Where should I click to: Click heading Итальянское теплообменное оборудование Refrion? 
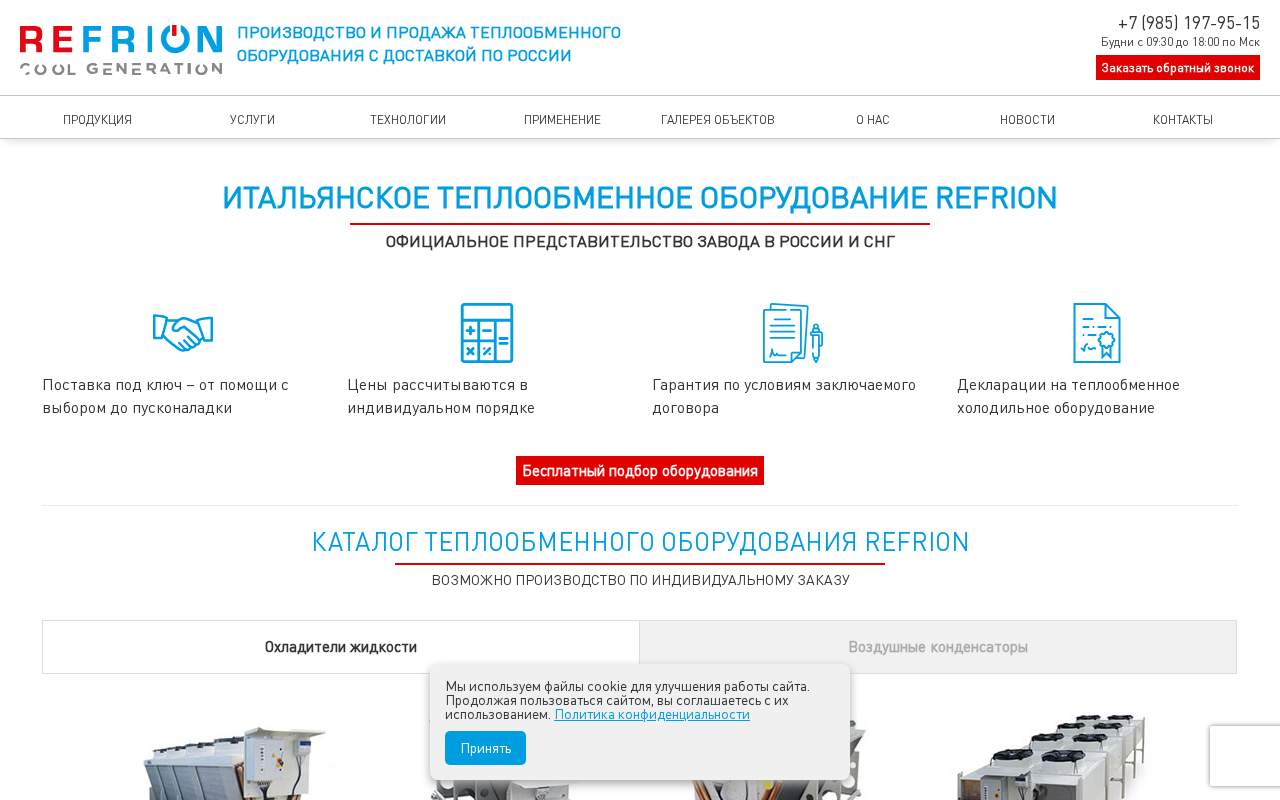tap(640, 198)
